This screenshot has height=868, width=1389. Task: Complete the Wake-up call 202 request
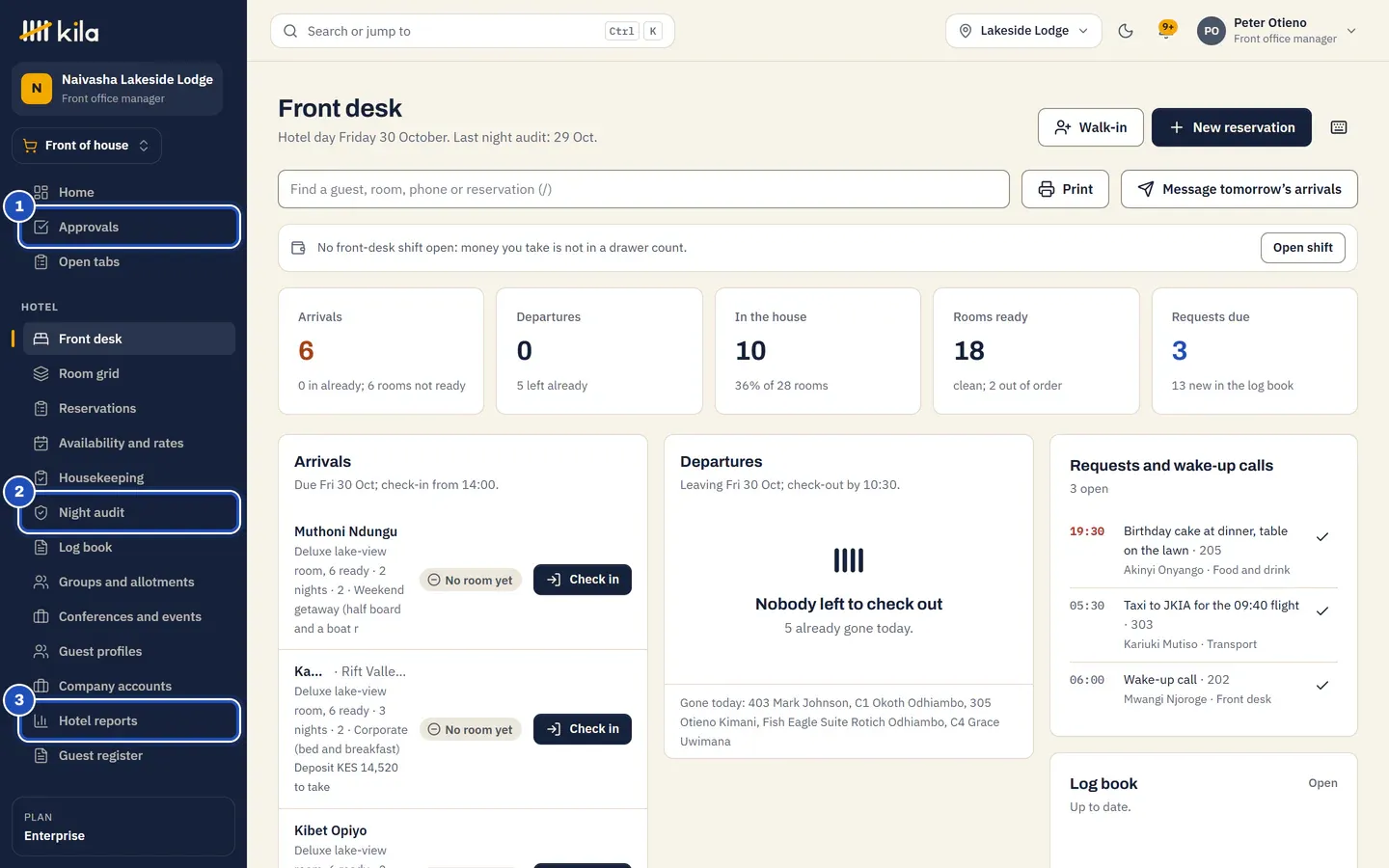[1322, 686]
